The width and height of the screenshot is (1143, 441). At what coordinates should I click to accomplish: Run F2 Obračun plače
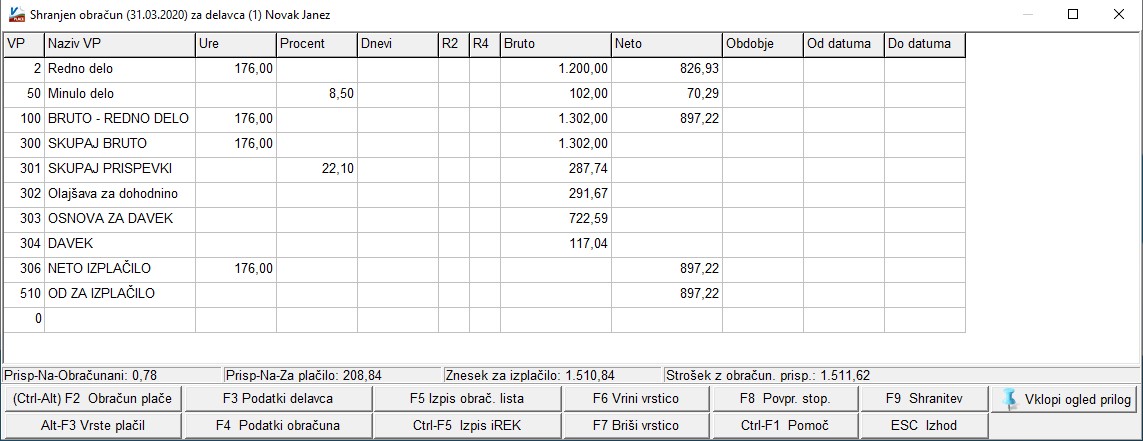93,399
